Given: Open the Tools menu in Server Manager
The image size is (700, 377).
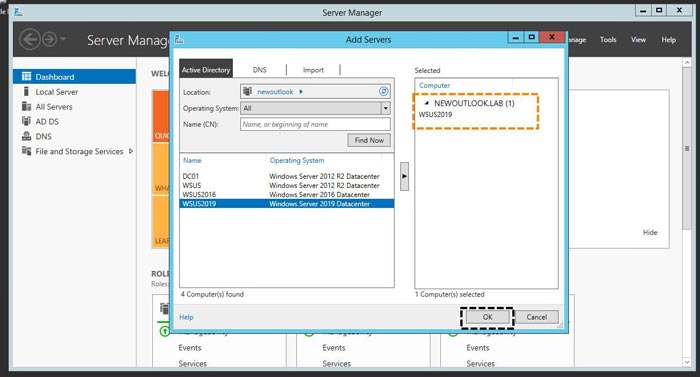Looking at the screenshot, I should click(x=608, y=40).
